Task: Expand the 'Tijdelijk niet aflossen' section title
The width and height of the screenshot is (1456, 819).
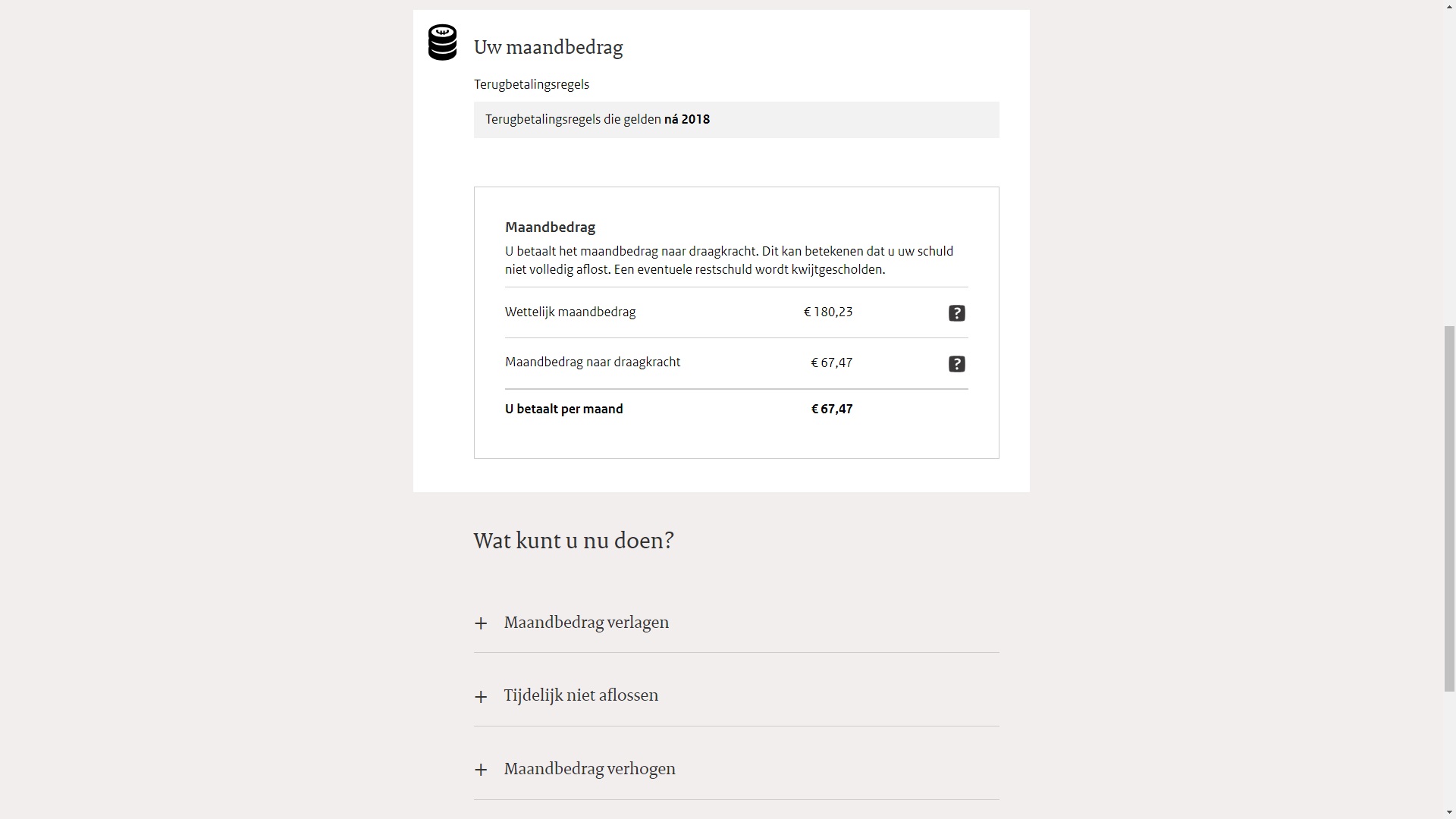Action: click(x=581, y=695)
